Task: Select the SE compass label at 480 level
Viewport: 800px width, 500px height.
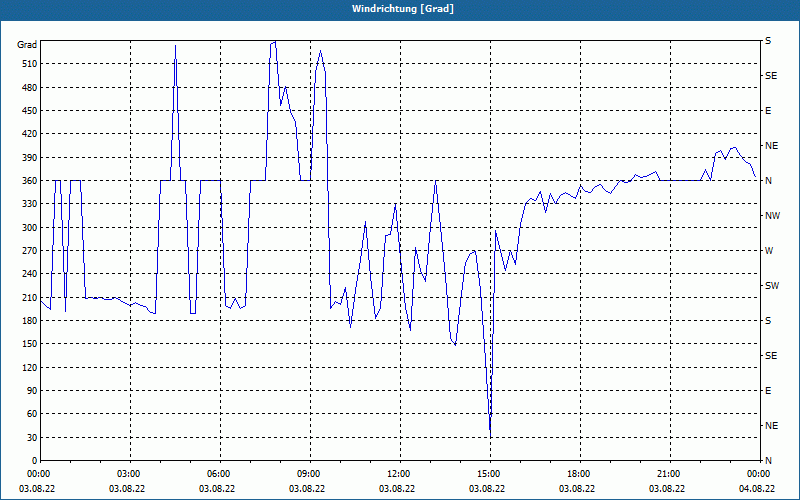Action: pos(771,76)
